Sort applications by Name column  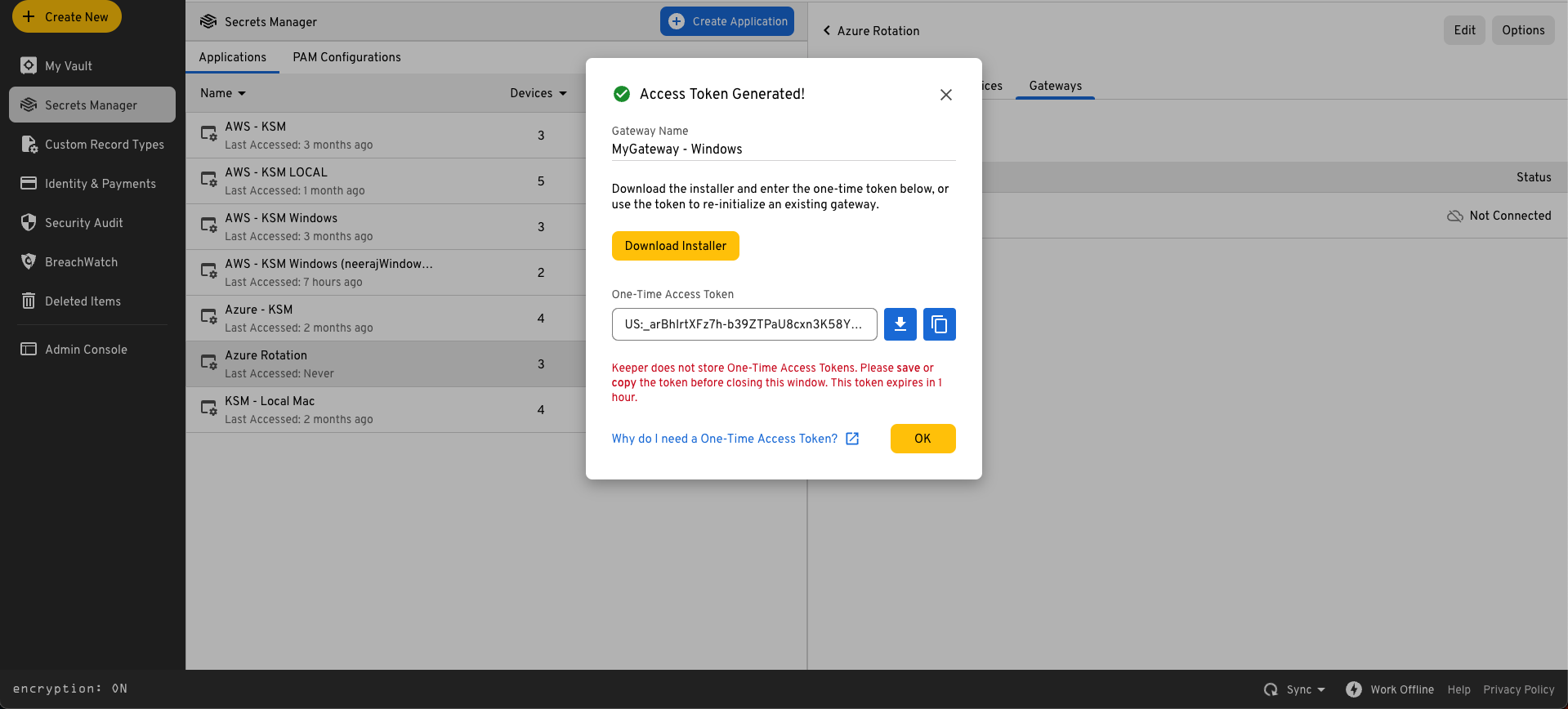[222, 93]
